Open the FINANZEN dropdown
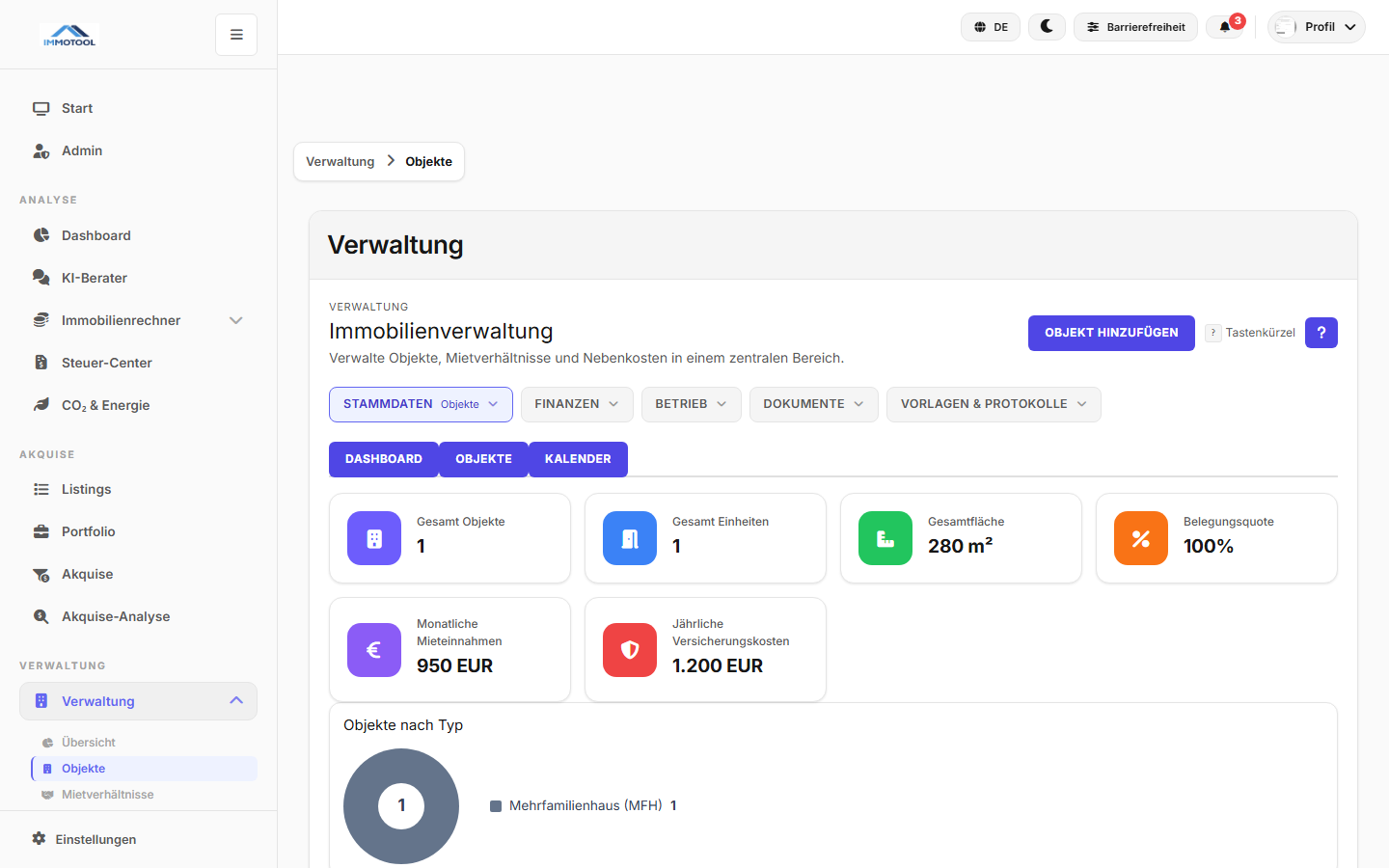Screen dimensions: 1389x868 coord(576,404)
